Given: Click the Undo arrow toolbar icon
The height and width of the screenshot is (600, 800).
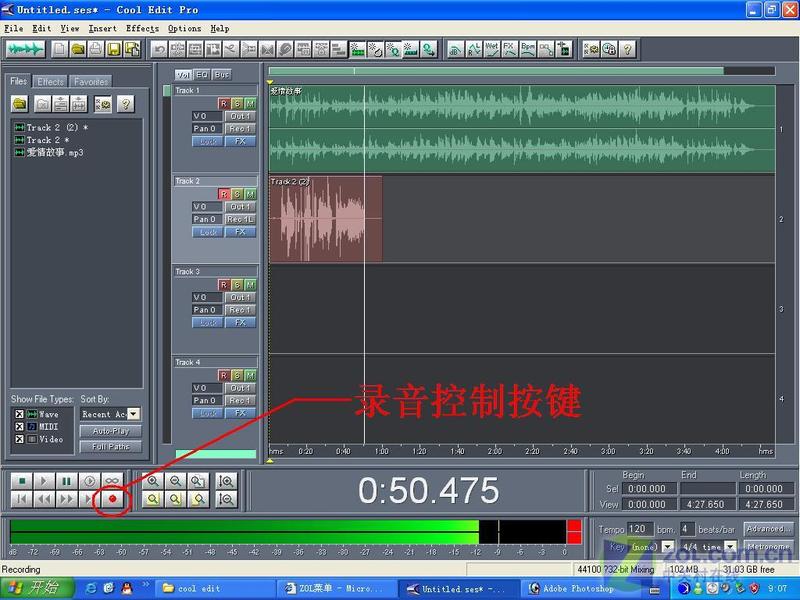Looking at the screenshot, I should [x=159, y=49].
